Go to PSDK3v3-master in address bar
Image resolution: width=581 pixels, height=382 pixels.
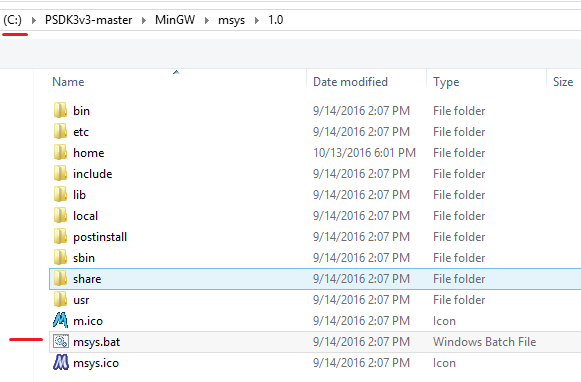point(89,20)
